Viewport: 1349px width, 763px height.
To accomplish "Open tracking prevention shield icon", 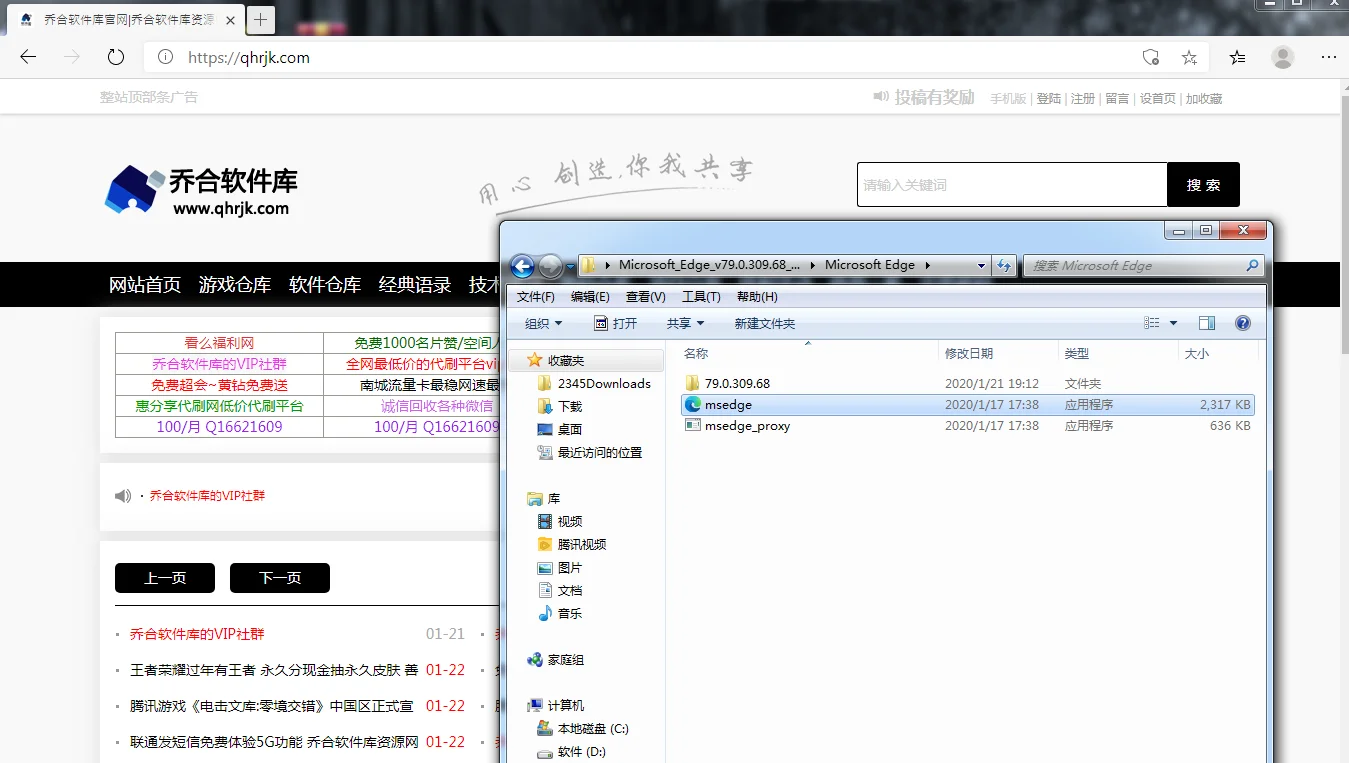I will (1151, 57).
